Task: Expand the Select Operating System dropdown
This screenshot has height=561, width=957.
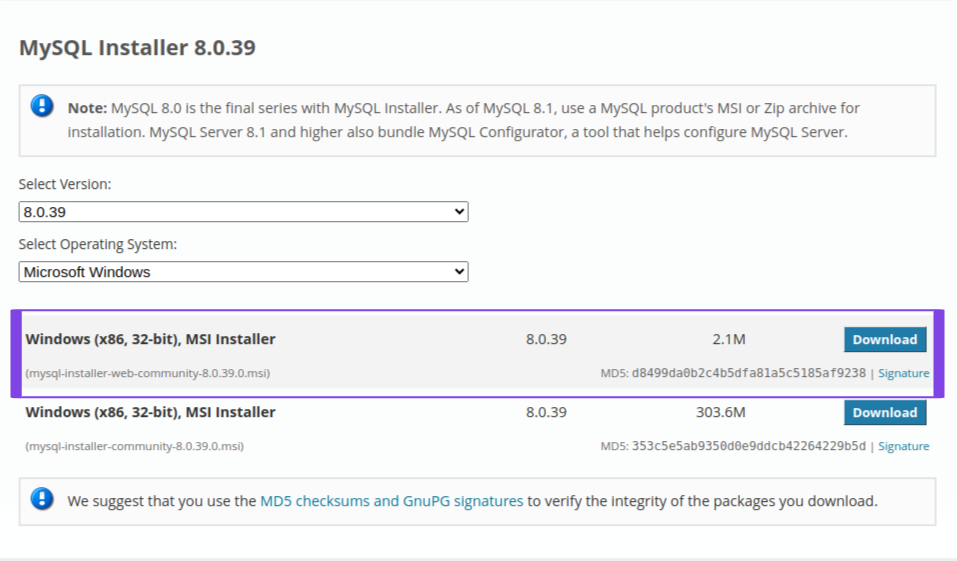Action: pos(243,272)
